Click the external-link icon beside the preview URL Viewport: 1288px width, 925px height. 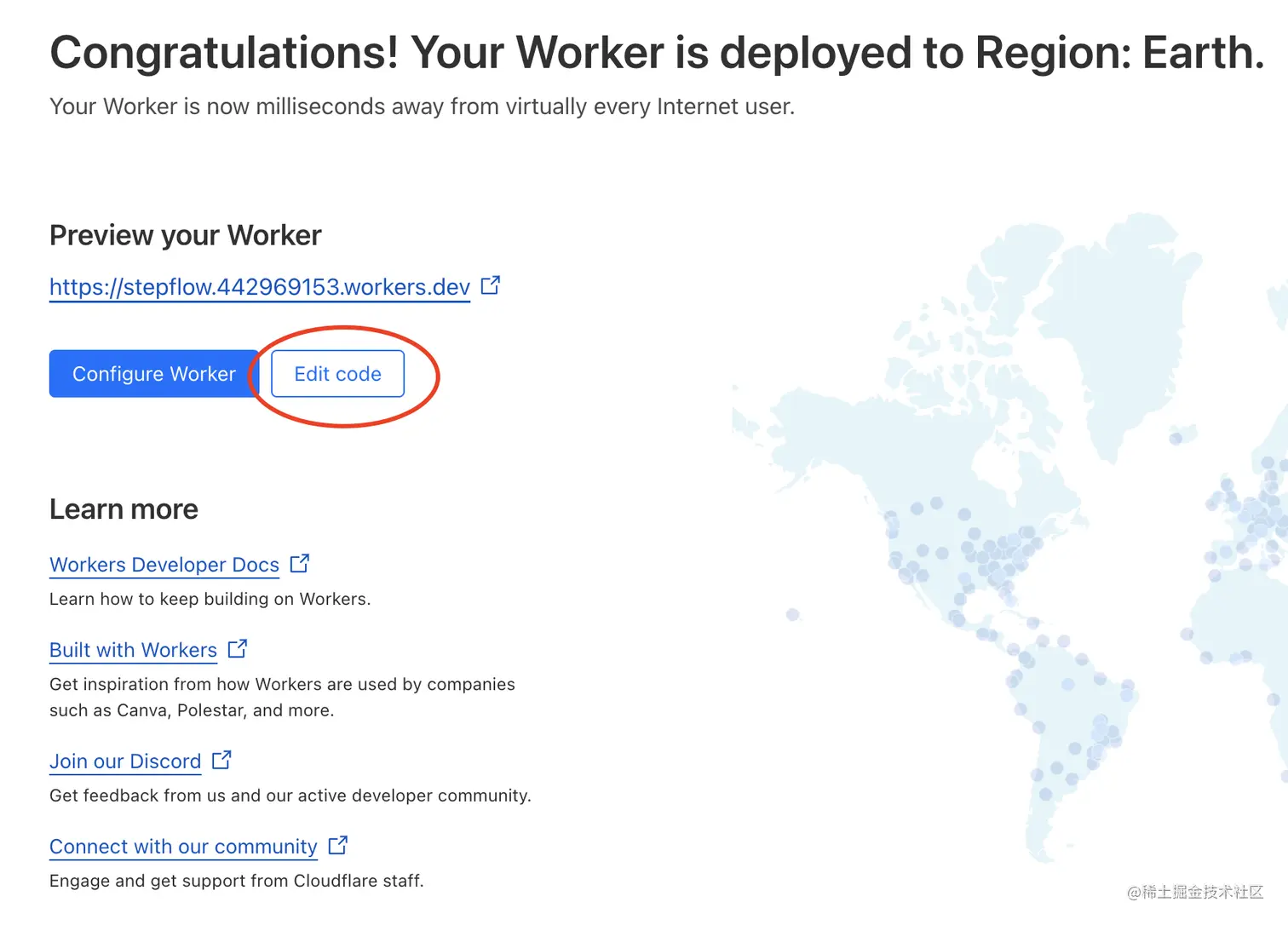pyautogui.click(x=491, y=285)
